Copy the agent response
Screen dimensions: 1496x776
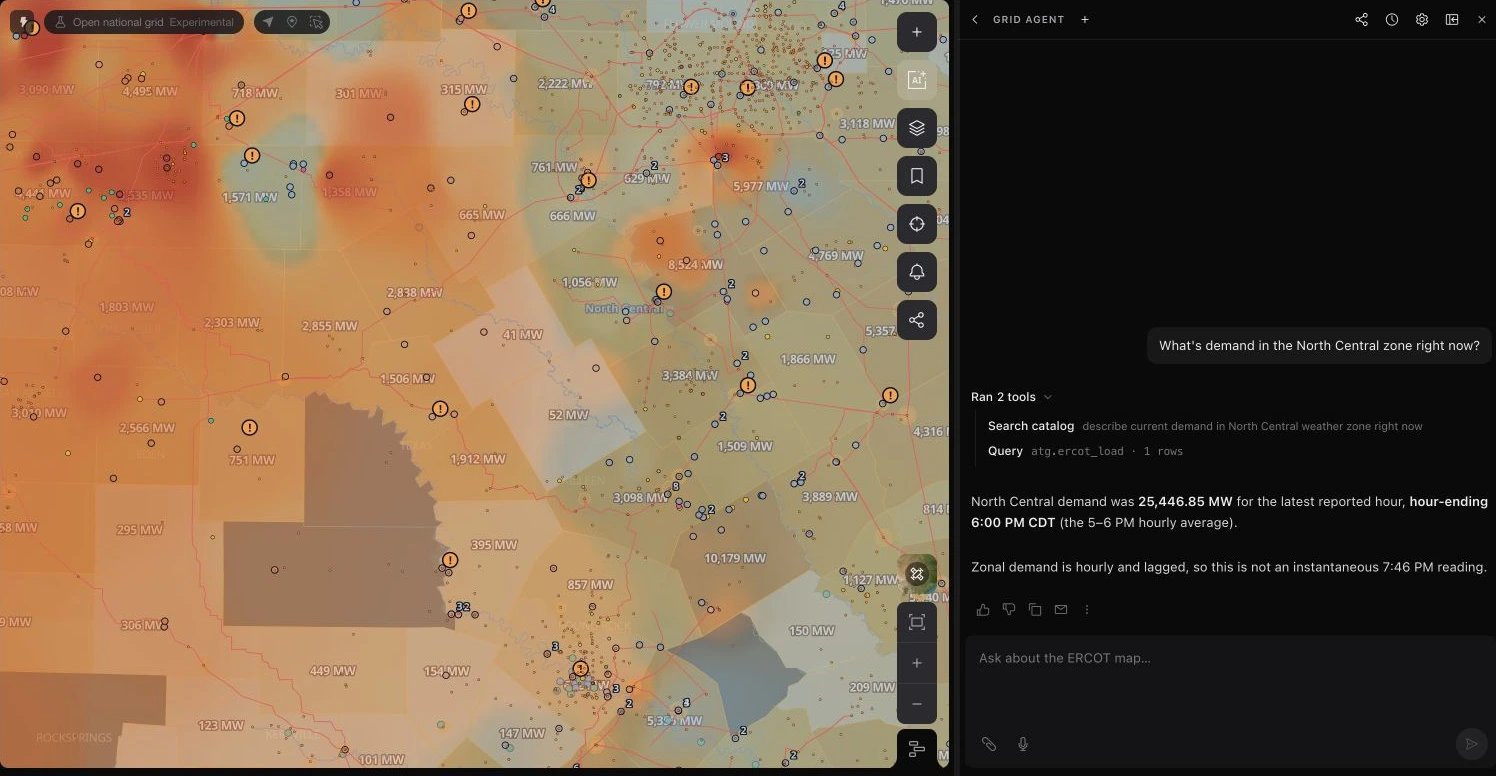1035,610
